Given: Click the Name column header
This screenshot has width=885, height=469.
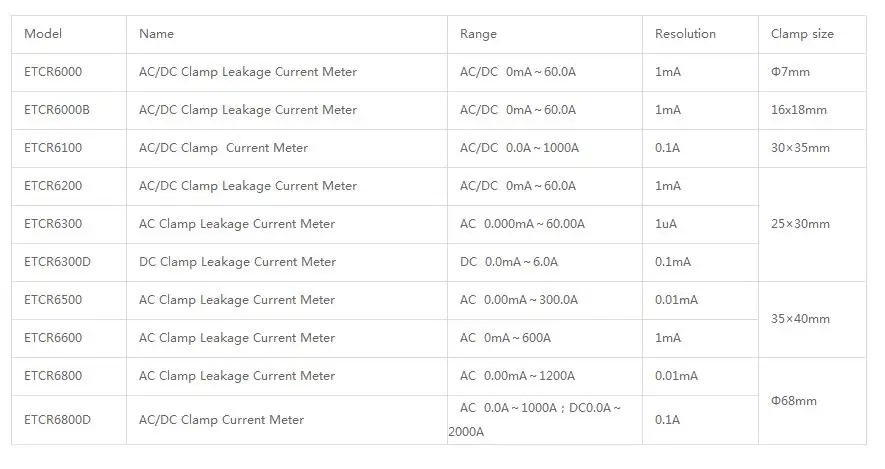Looking at the screenshot, I should click(x=287, y=34).
